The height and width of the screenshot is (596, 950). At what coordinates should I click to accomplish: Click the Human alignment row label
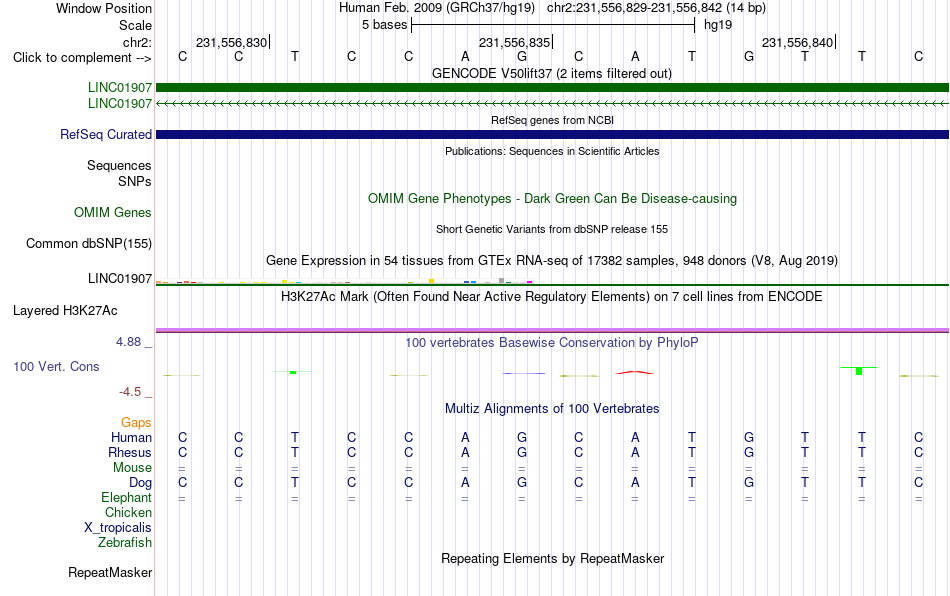pyautogui.click(x=131, y=437)
